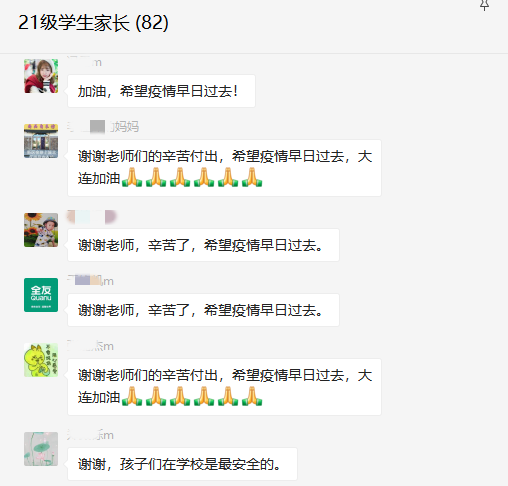This screenshot has height=486, width=508.
Task: Select the message 加油，希望疫情早日过去！
Action: pos(161,91)
